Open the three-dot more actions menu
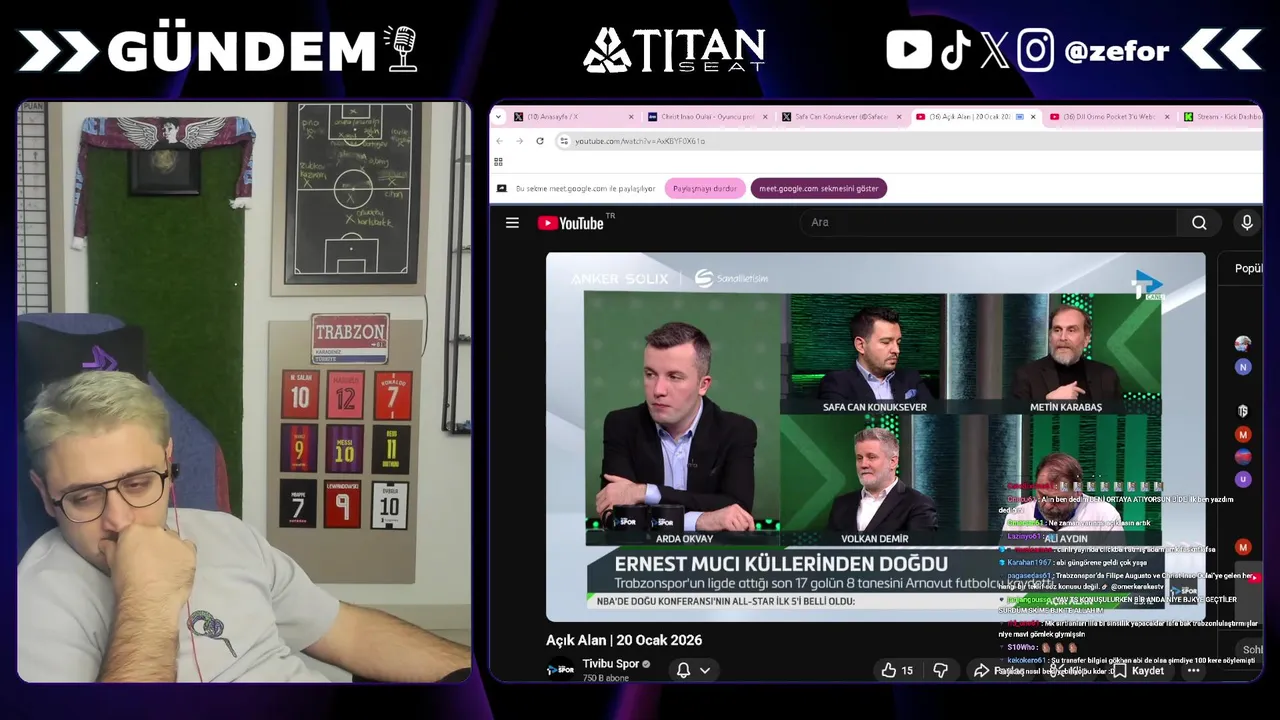 coord(1193,670)
